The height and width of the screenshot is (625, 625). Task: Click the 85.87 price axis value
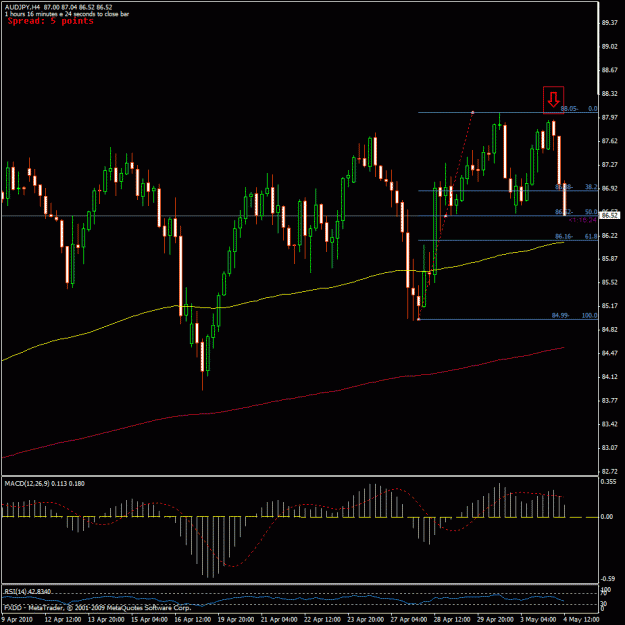pyautogui.click(x=609, y=259)
